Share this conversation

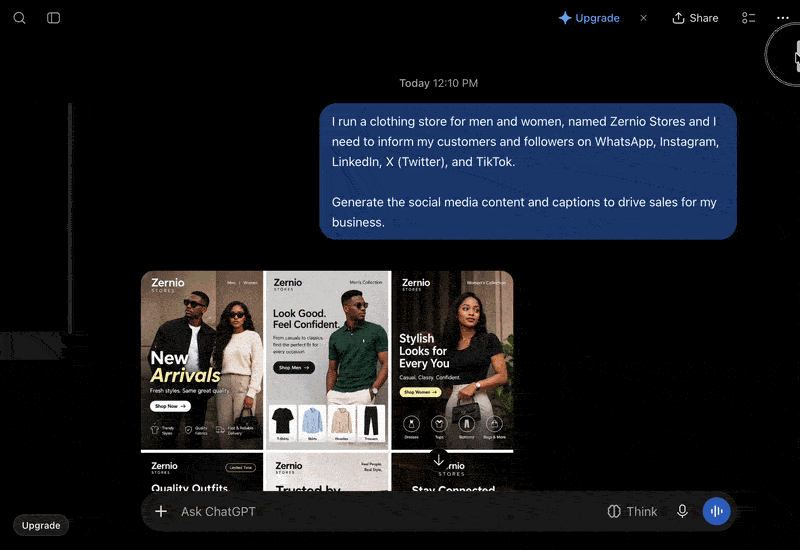point(695,18)
